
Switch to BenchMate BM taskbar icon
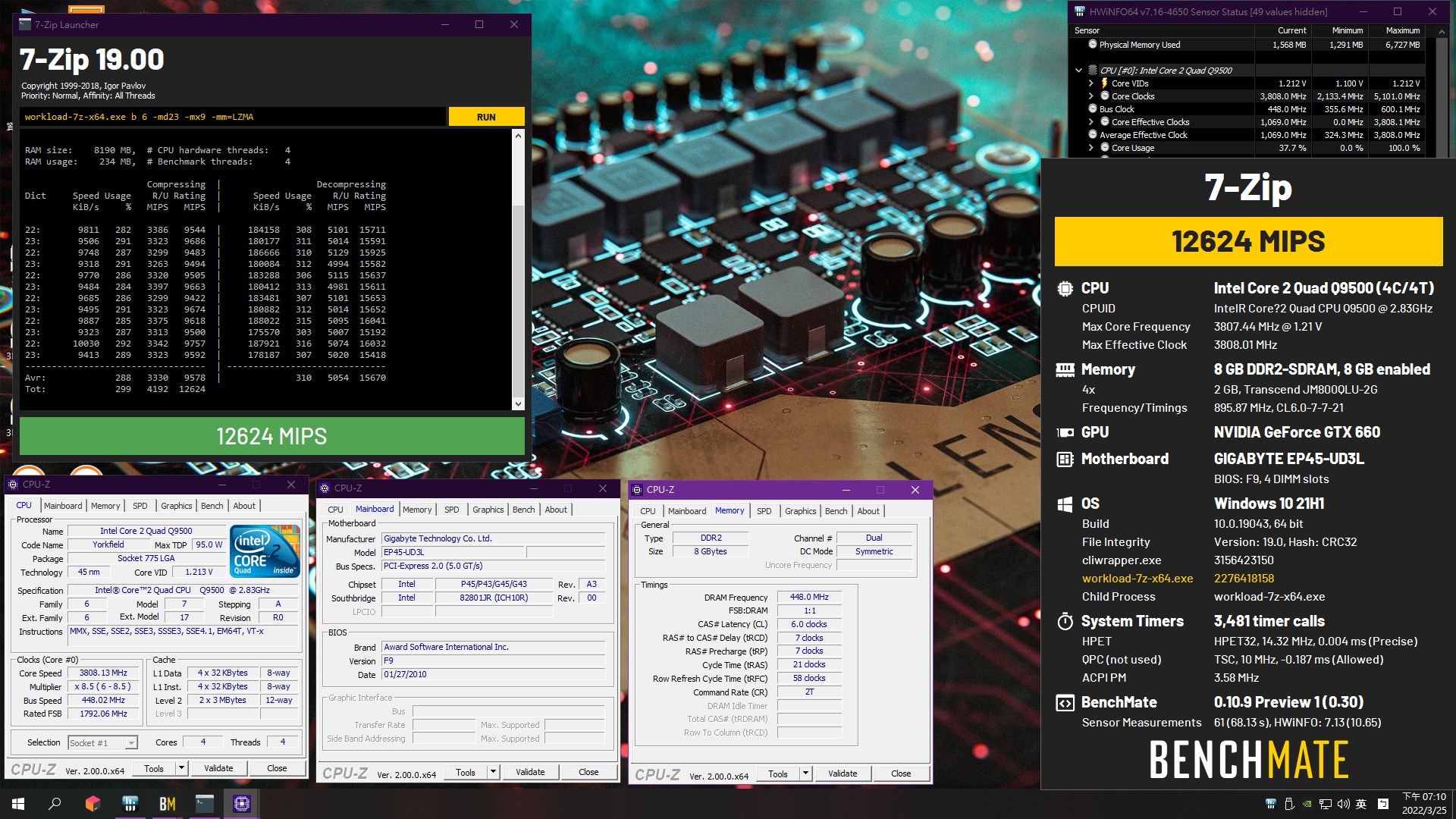[x=167, y=804]
